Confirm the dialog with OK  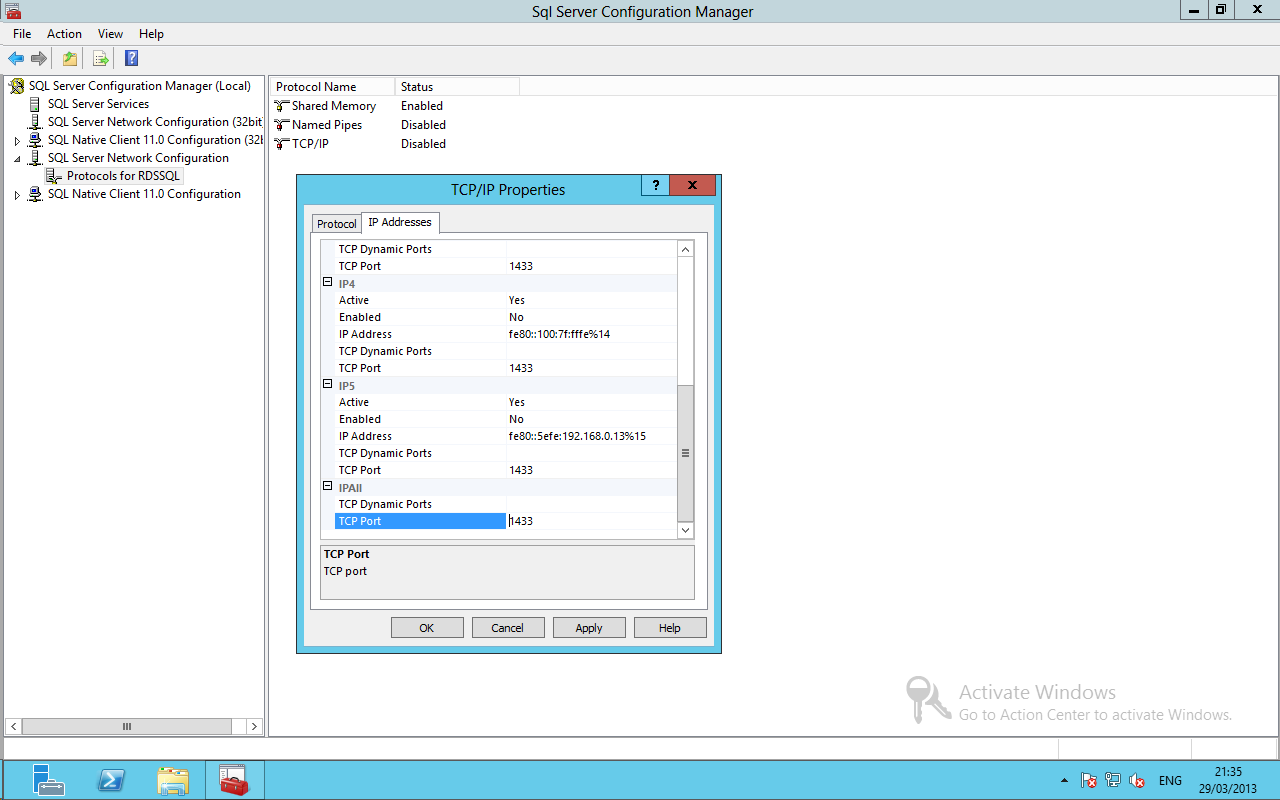[x=427, y=628]
